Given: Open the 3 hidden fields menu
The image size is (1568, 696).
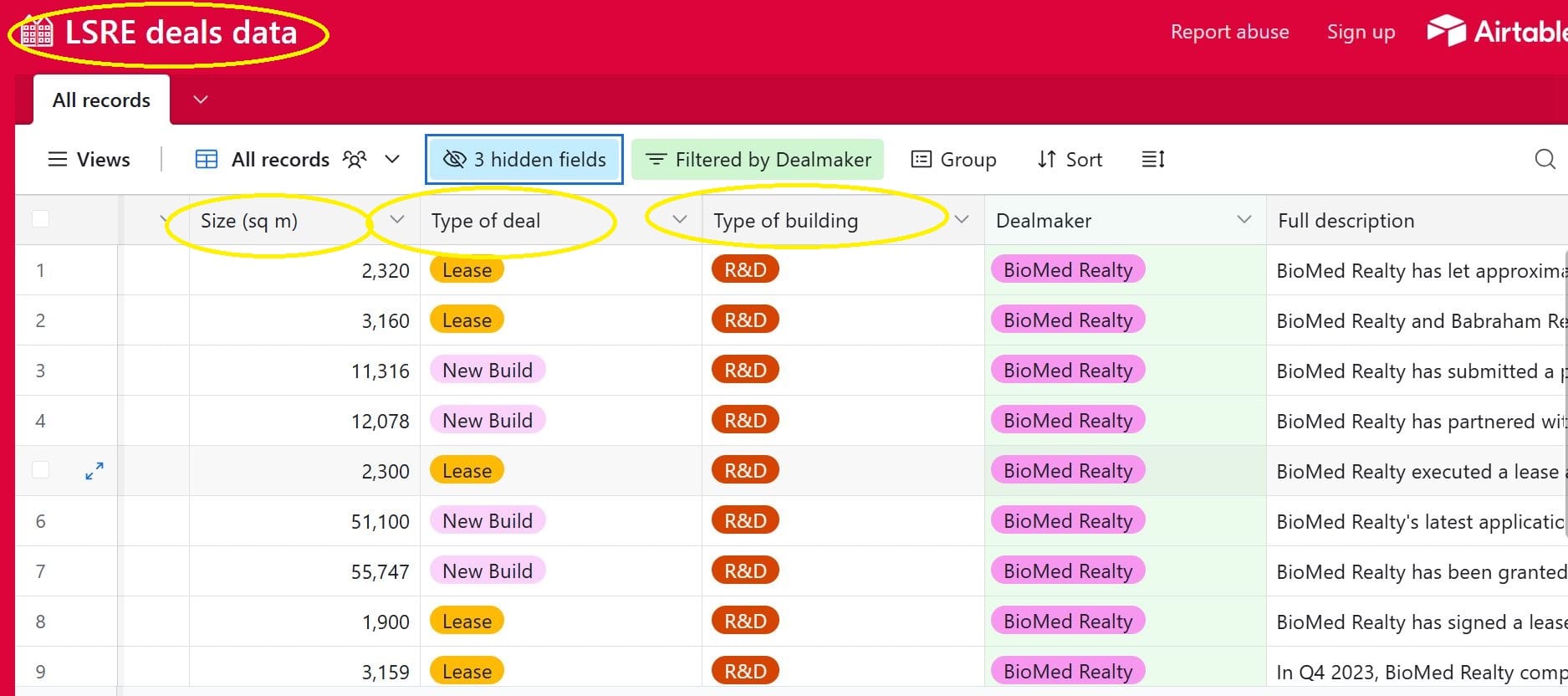Looking at the screenshot, I should [x=524, y=159].
